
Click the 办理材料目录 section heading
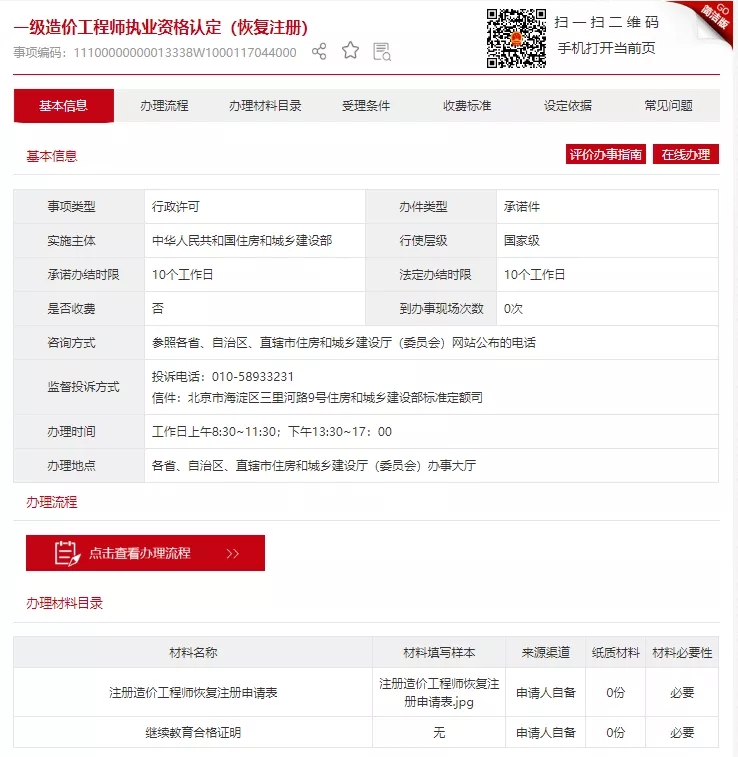(x=65, y=603)
